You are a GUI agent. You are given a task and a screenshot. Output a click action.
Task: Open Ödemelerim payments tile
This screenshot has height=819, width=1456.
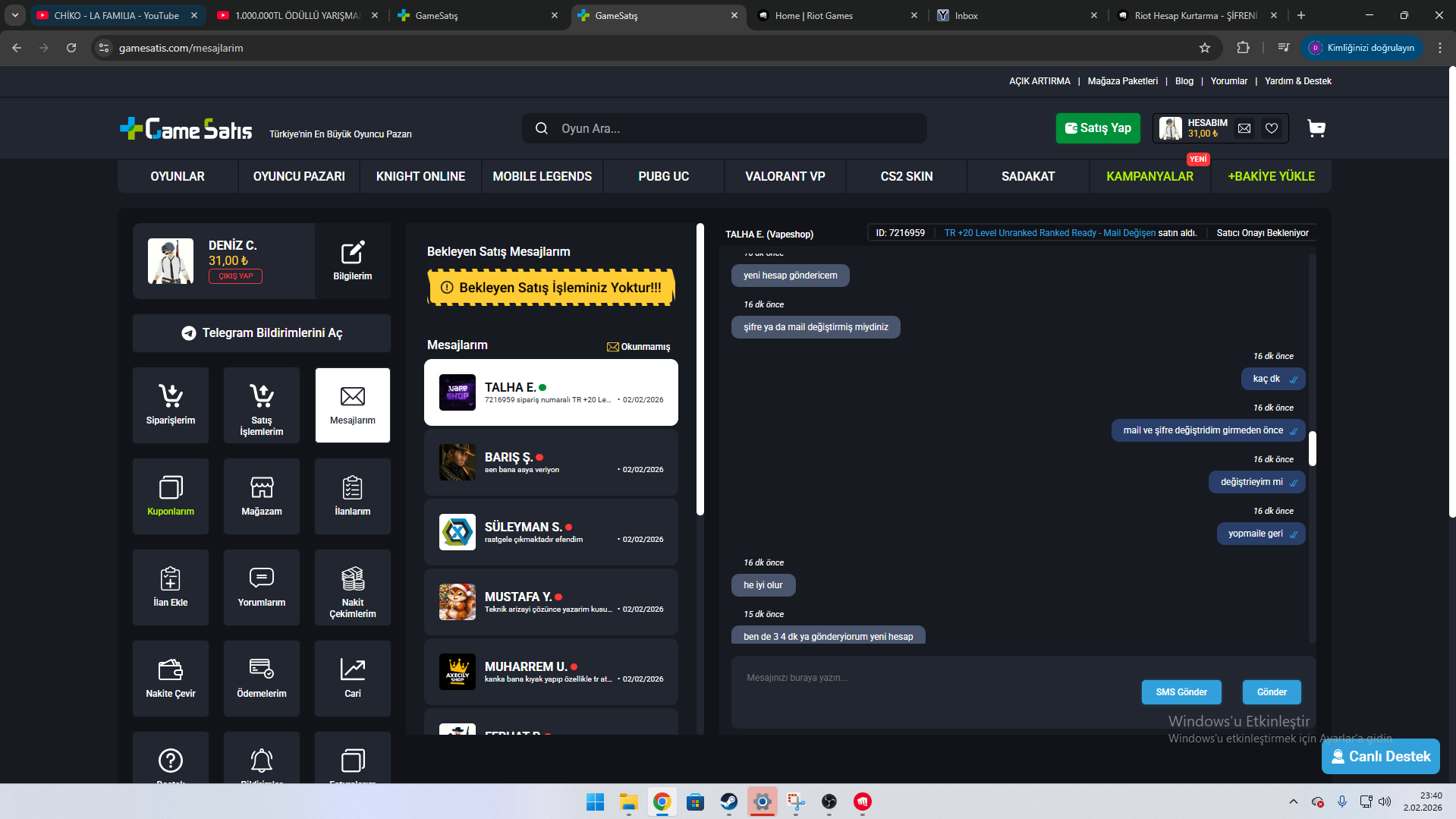[x=262, y=679]
